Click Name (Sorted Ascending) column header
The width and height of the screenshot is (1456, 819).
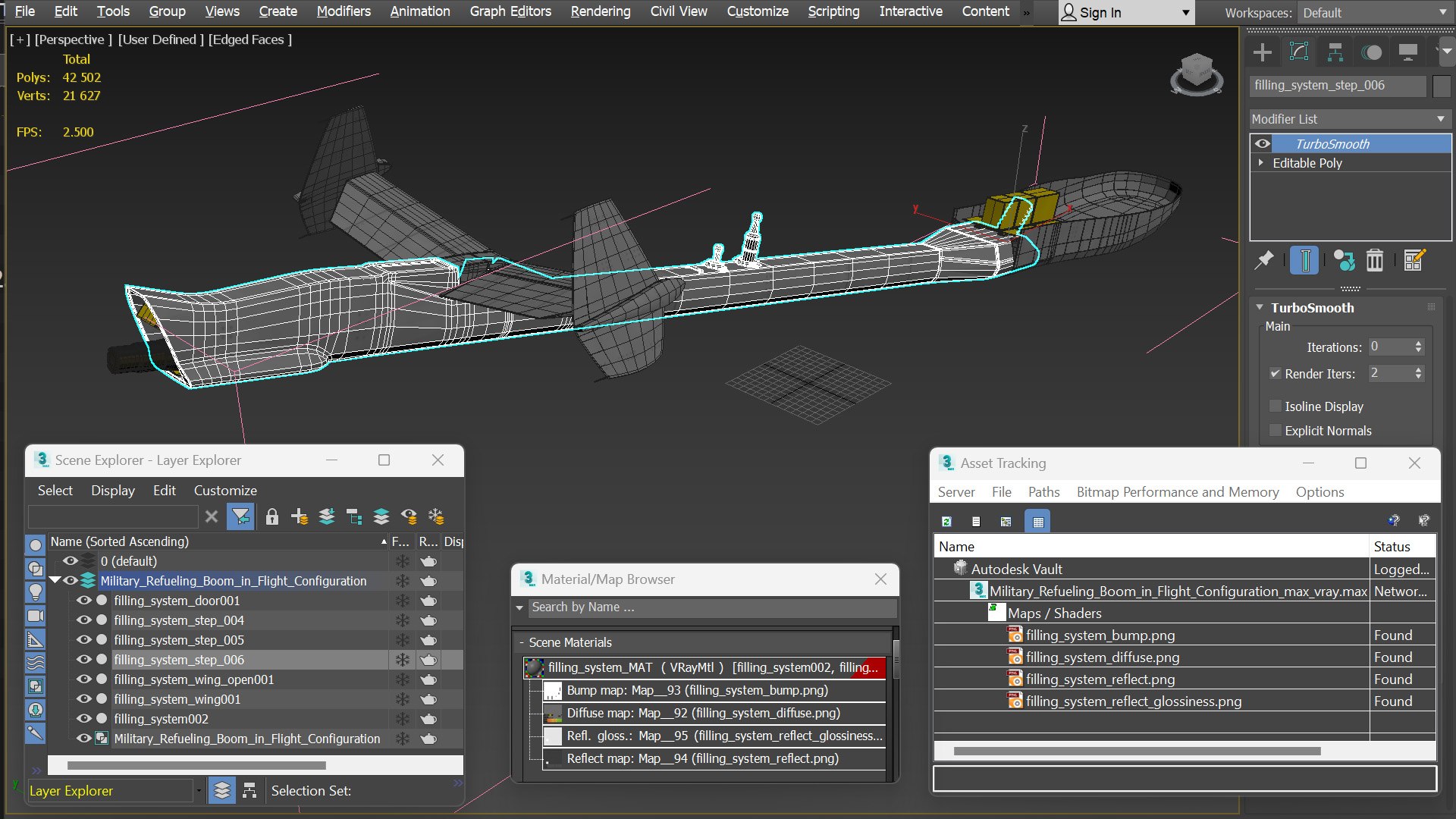218,541
